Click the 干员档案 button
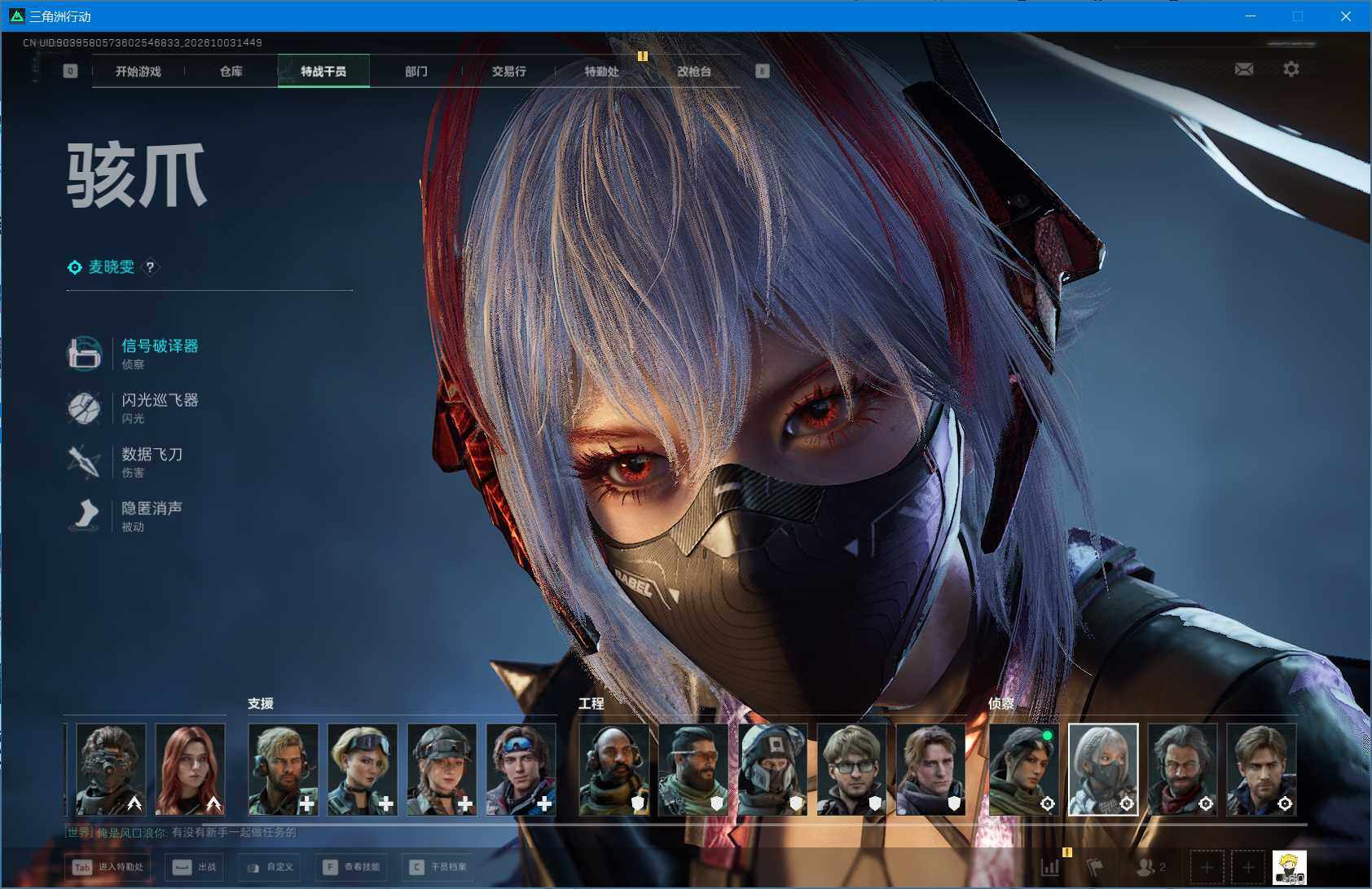 pyautogui.click(x=438, y=867)
